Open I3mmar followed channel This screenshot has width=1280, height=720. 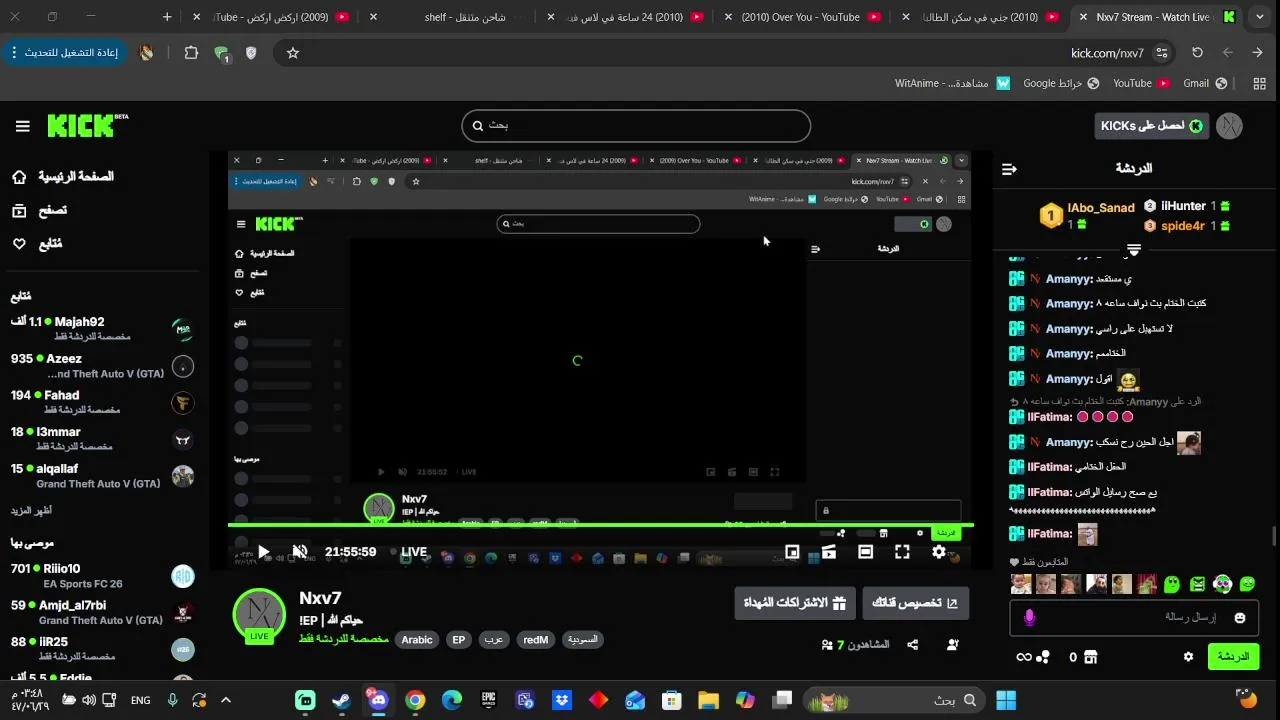[100, 439]
